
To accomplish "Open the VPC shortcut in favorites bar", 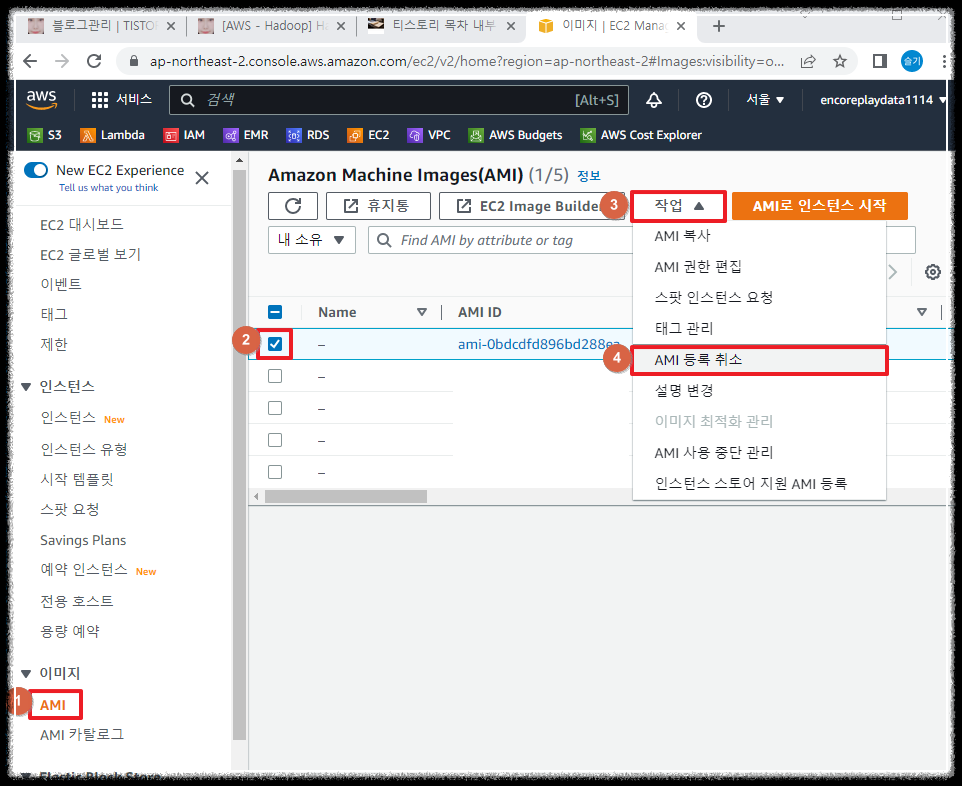I will (x=429, y=135).
